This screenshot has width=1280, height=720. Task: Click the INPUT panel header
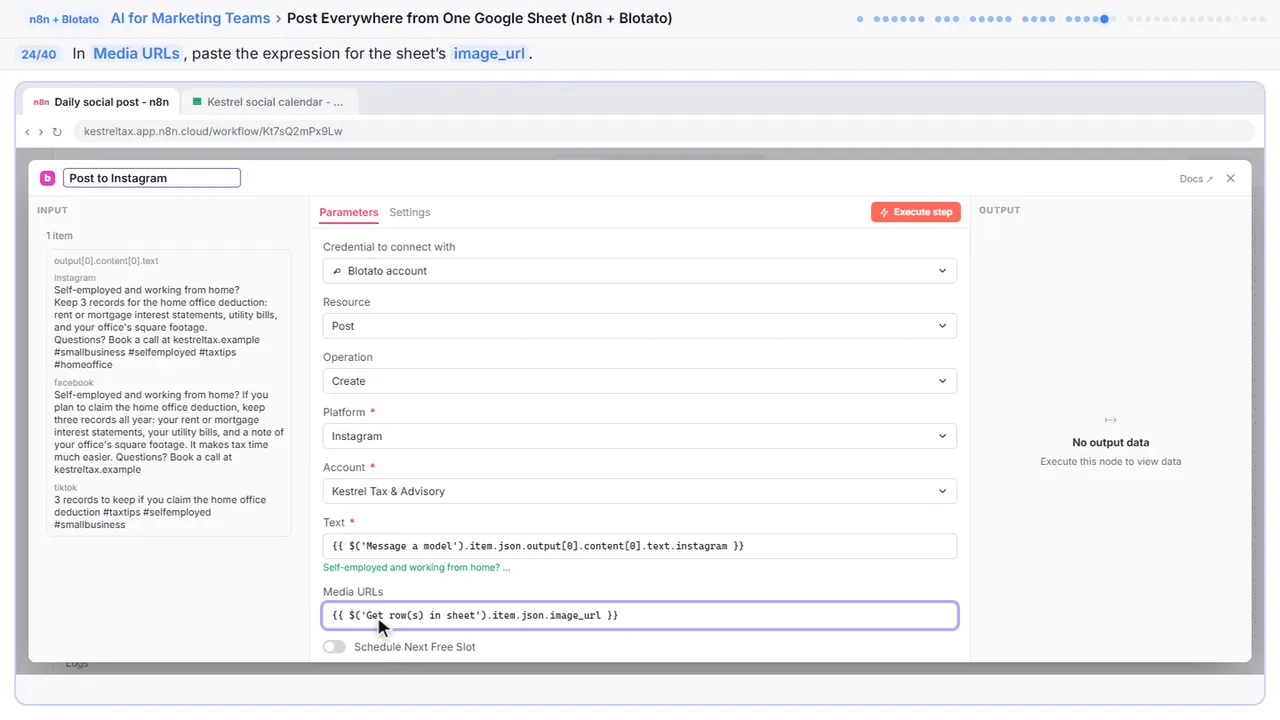pyautogui.click(x=52, y=210)
